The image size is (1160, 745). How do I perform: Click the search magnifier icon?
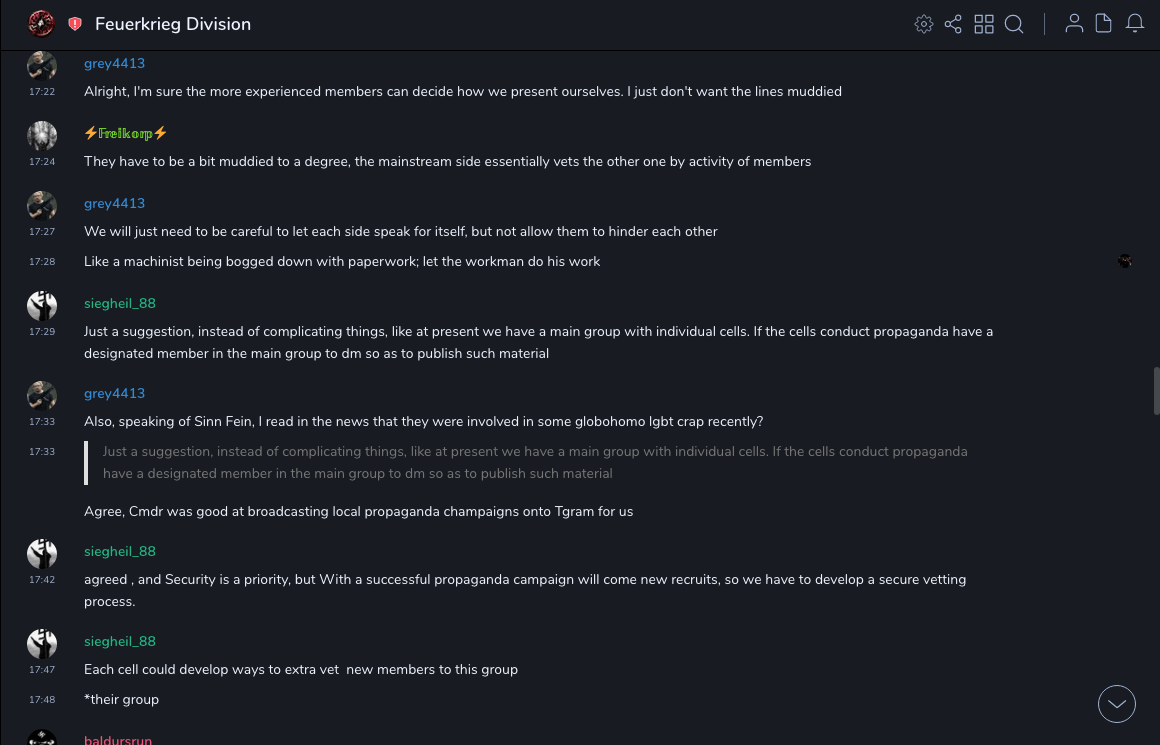pos(1014,24)
